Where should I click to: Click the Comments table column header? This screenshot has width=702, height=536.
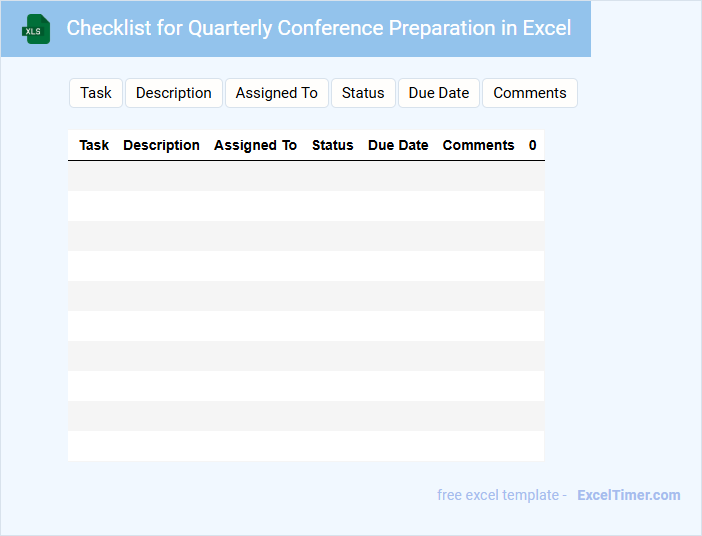[478, 145]
